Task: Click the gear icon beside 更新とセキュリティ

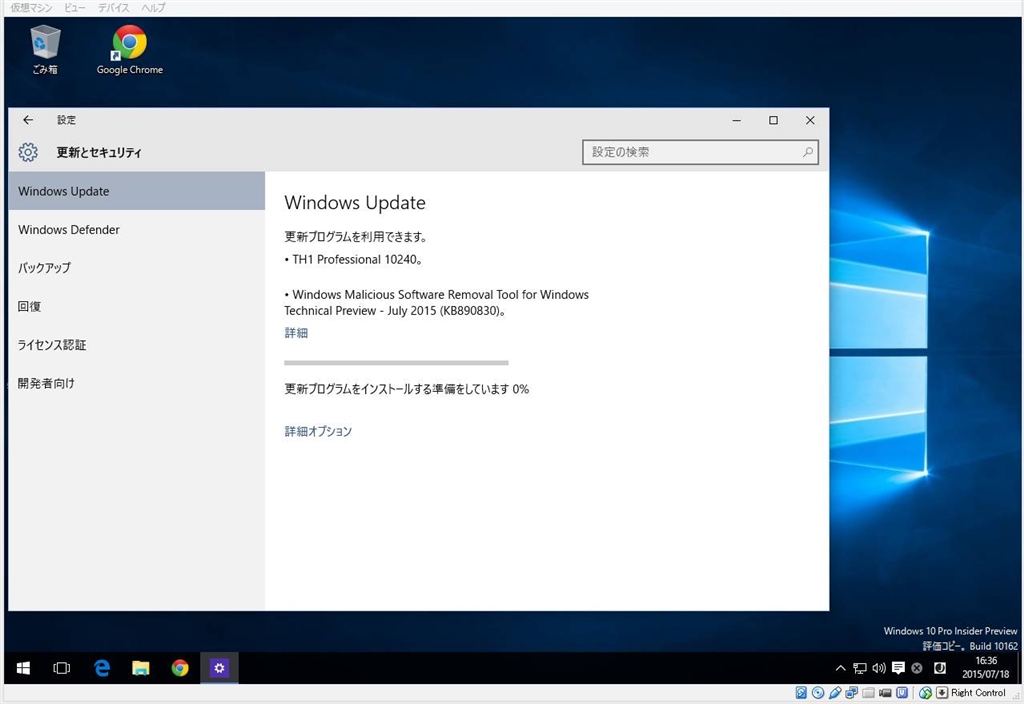Action: [27, 152]
